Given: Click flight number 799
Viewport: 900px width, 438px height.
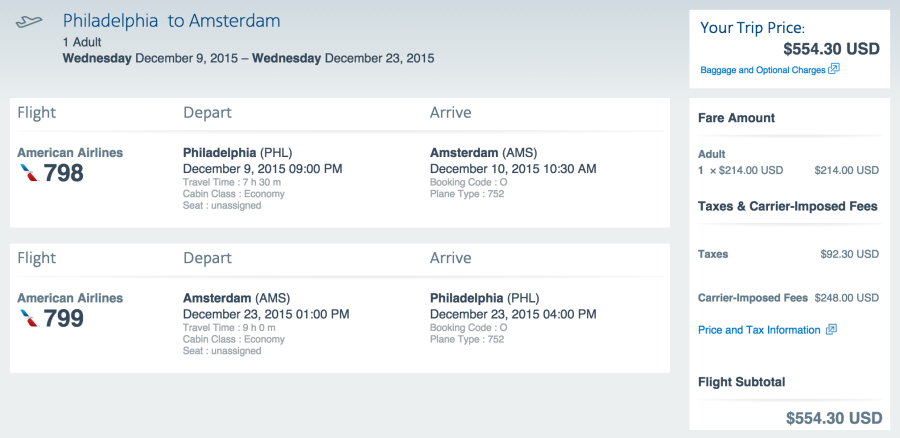Looking at the screenshot, I should (64, 318).
